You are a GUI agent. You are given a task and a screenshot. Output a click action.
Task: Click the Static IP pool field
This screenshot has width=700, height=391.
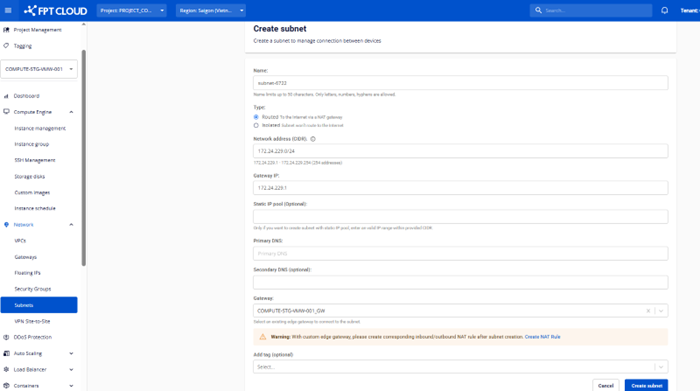pyautogui.click(x=460, y=217)
